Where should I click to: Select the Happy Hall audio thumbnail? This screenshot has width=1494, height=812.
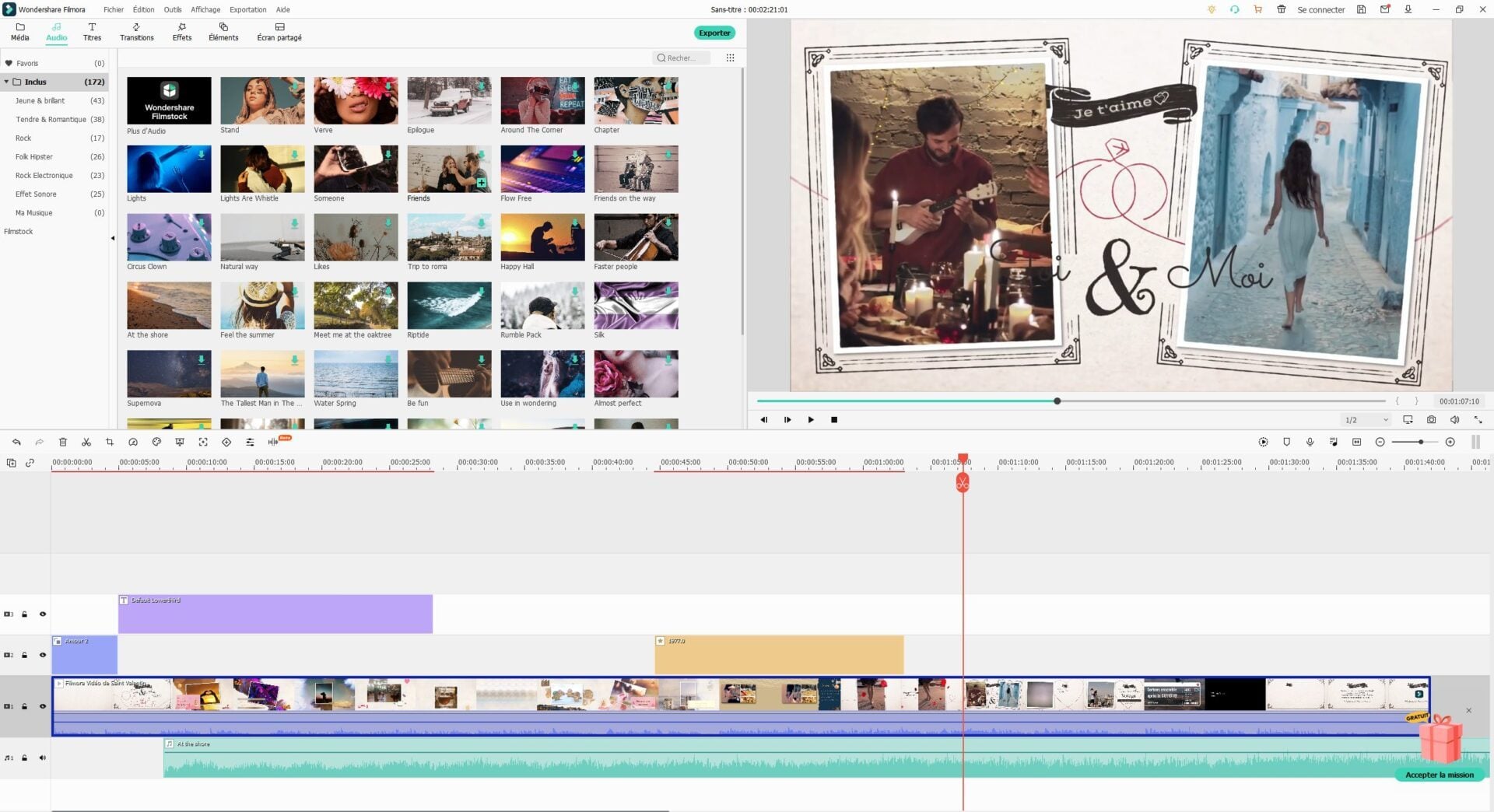(x=542, y=237)
